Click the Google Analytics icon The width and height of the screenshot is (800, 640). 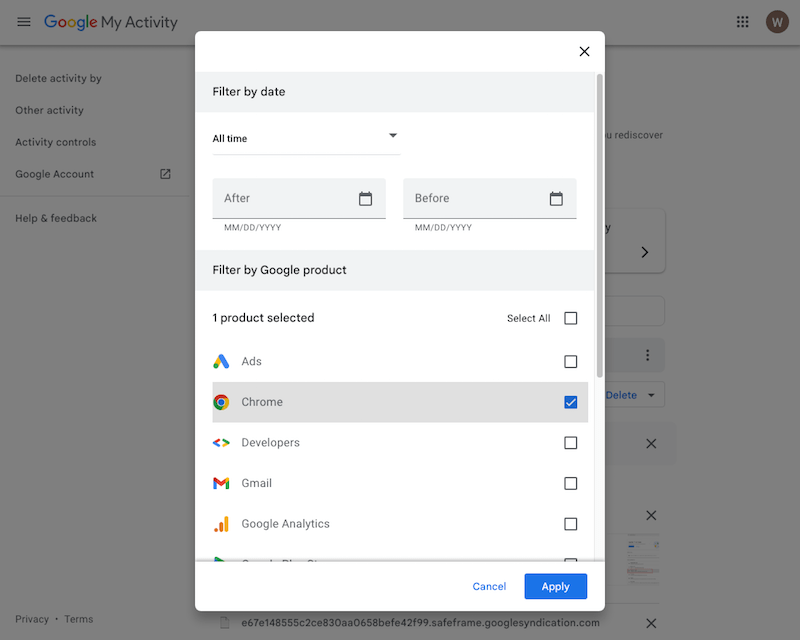221,524
